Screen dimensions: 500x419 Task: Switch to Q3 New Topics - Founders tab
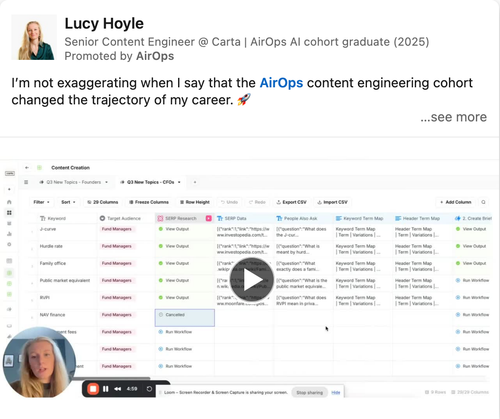(74, 182)
